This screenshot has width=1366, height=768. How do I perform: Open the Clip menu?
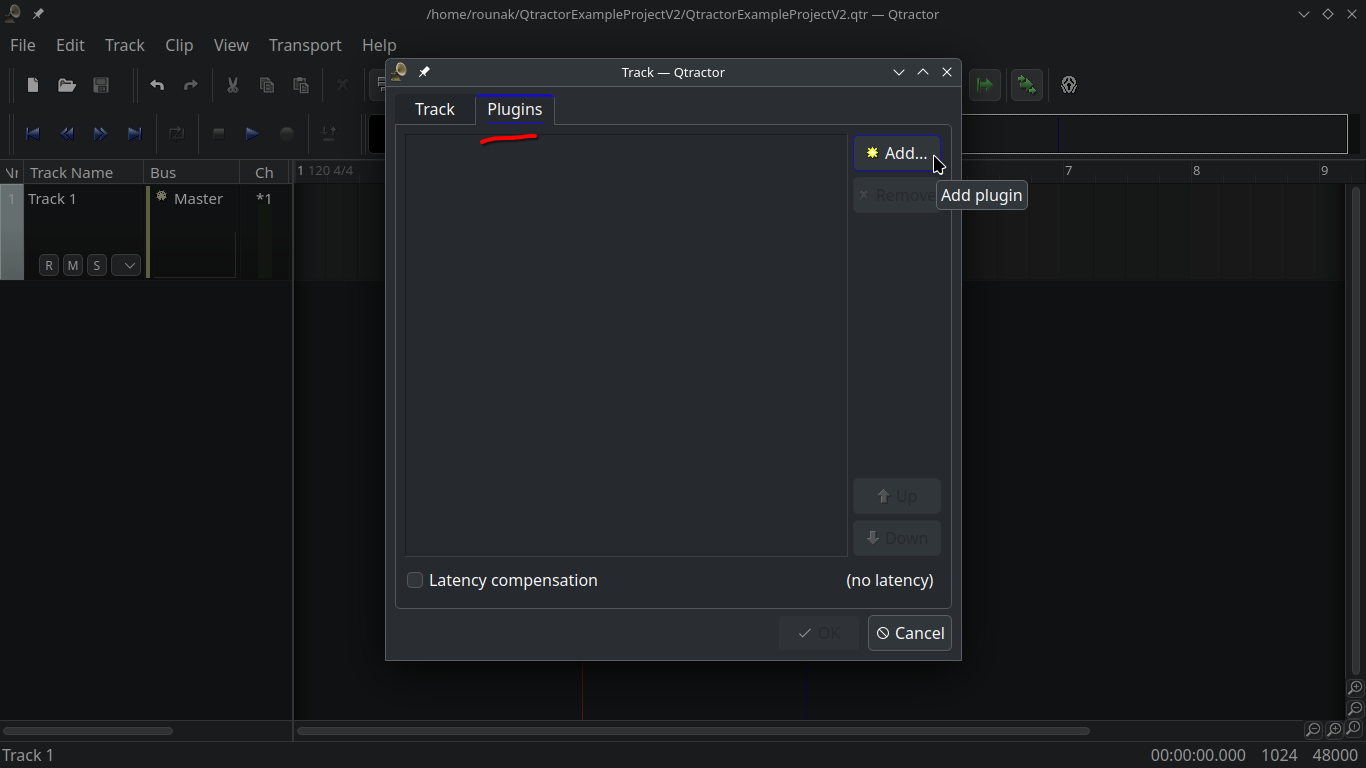tap(179, 45)
